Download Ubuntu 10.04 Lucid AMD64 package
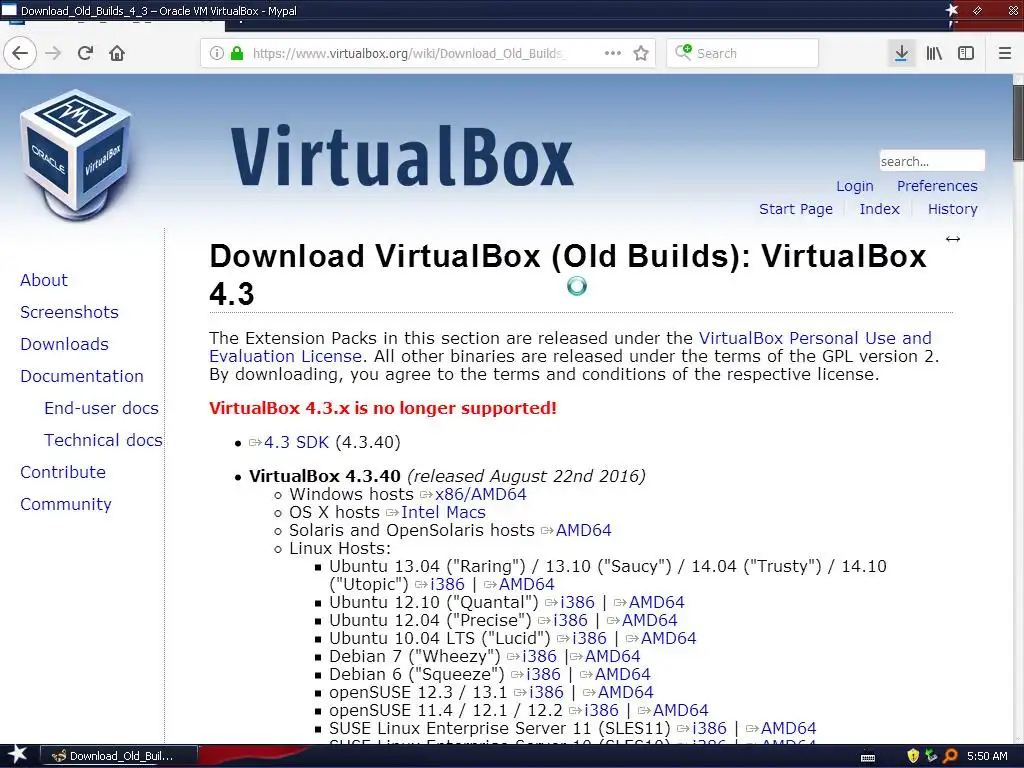 tap(669, 638)
